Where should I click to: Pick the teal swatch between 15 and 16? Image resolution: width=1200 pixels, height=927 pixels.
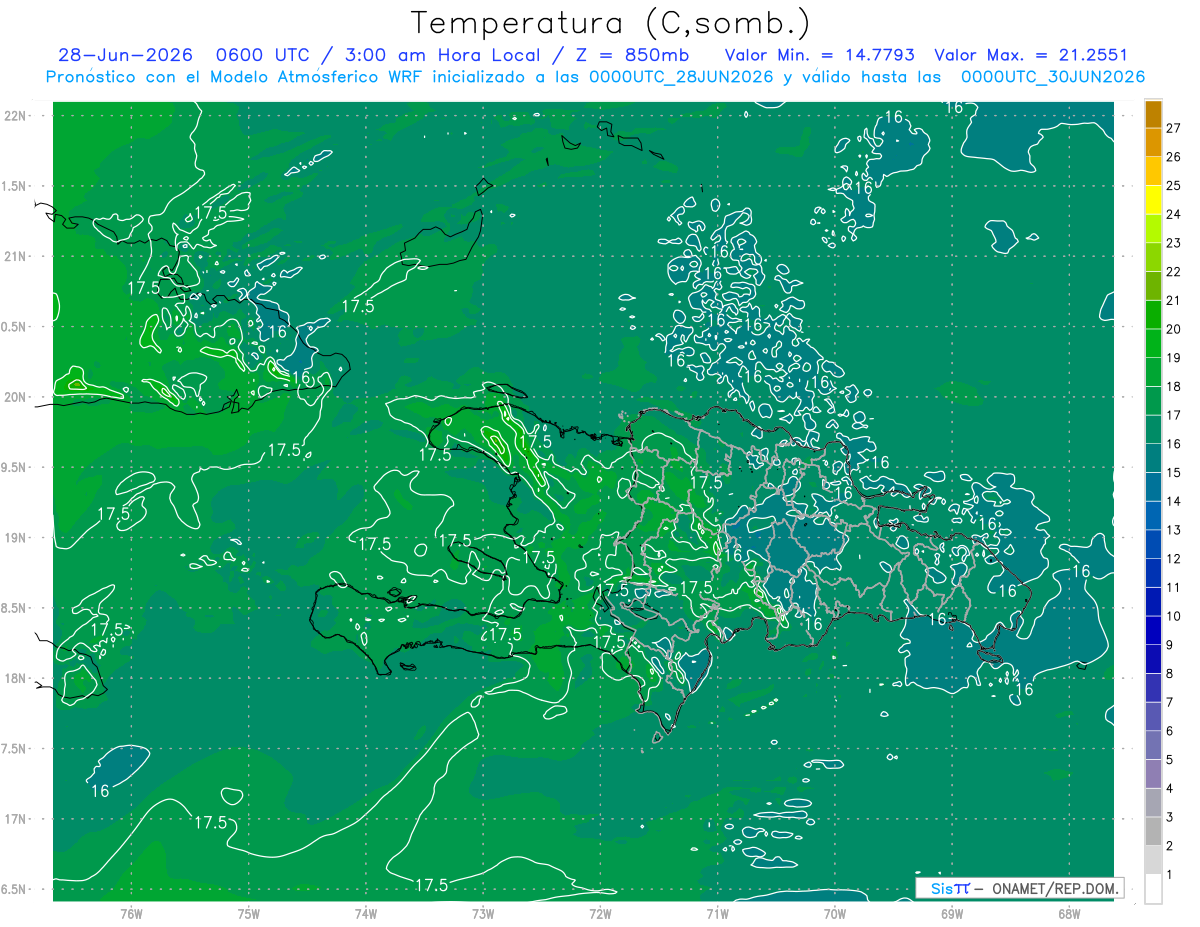(x=1153, y=458)
